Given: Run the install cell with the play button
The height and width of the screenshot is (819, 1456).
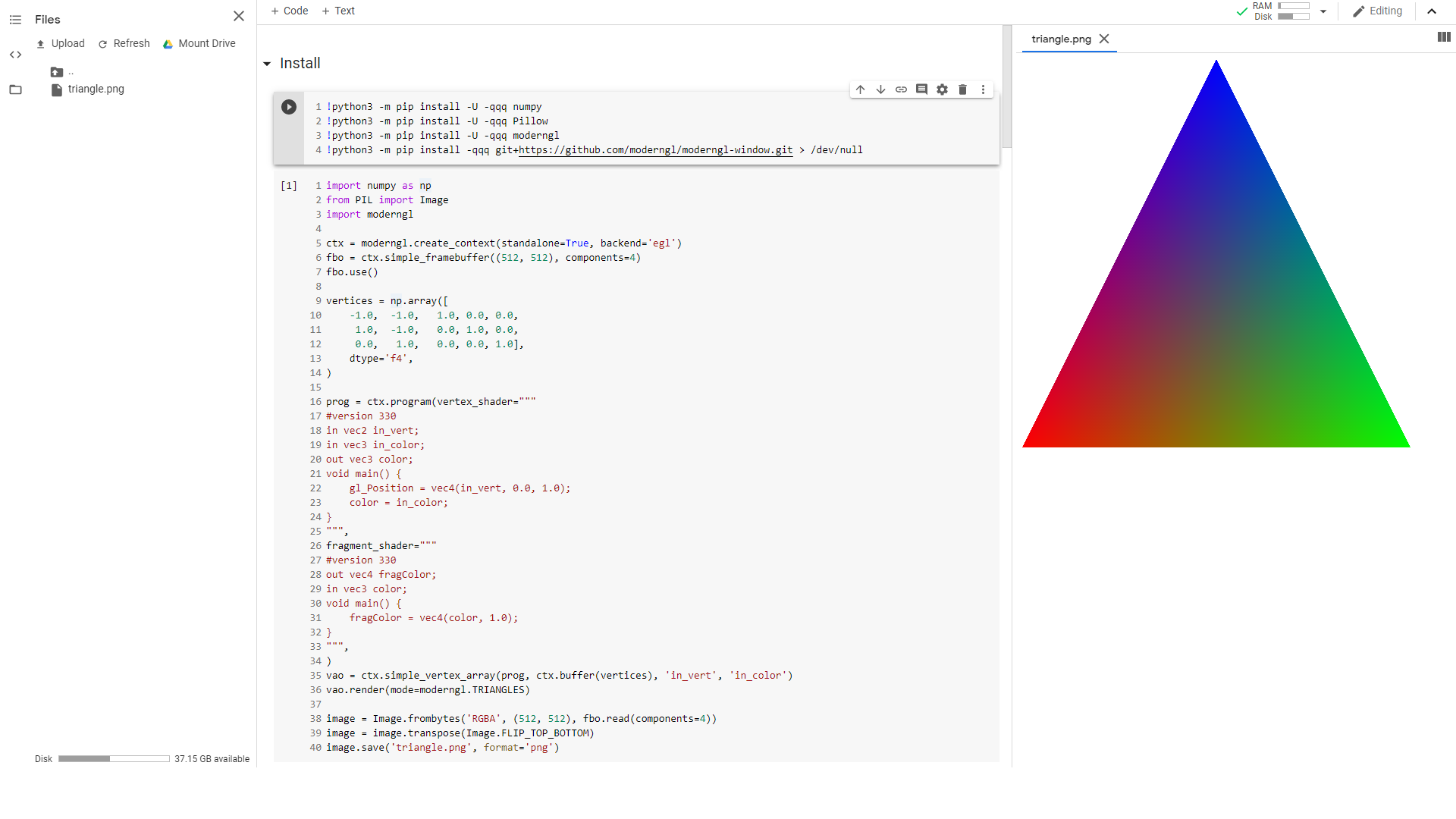Looking at the screenshot, I should point(288,107).
